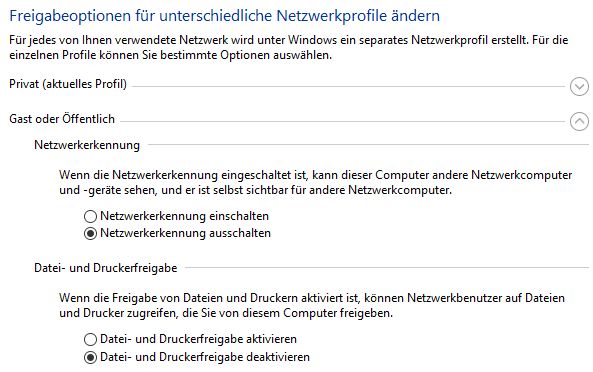Click the page title Freigabeoptionen für unterschiedliche Netzwerkprofile
This screenshot has height=372, width=593.
pyautogui.click(x=225, y=16)
